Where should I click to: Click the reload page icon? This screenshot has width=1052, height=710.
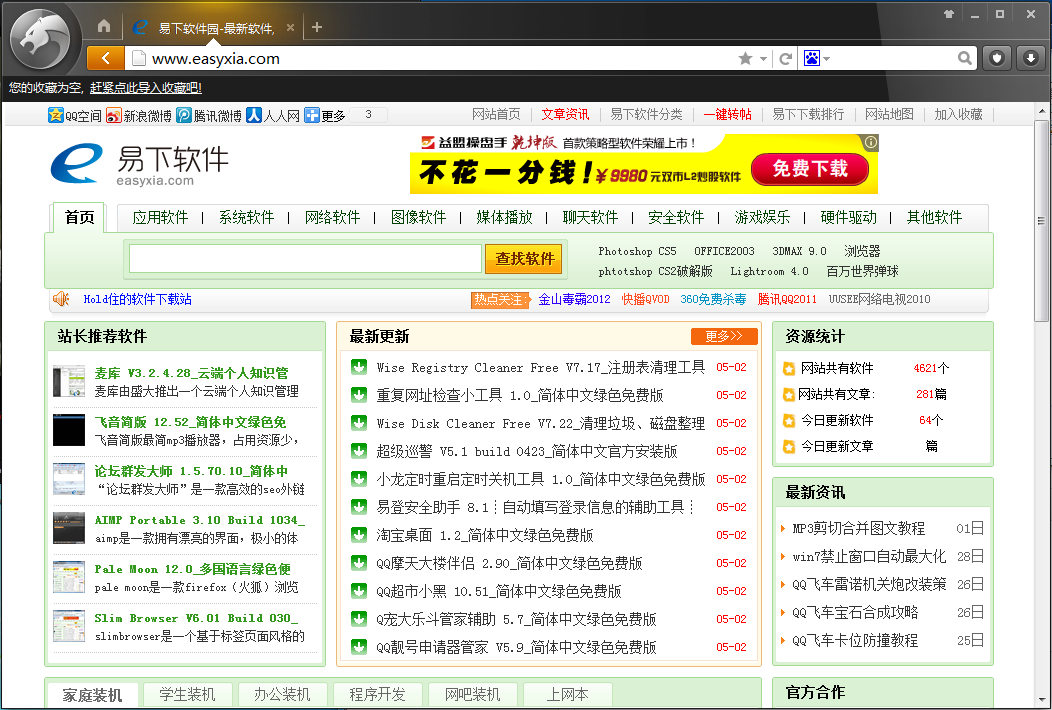point(786,59)
